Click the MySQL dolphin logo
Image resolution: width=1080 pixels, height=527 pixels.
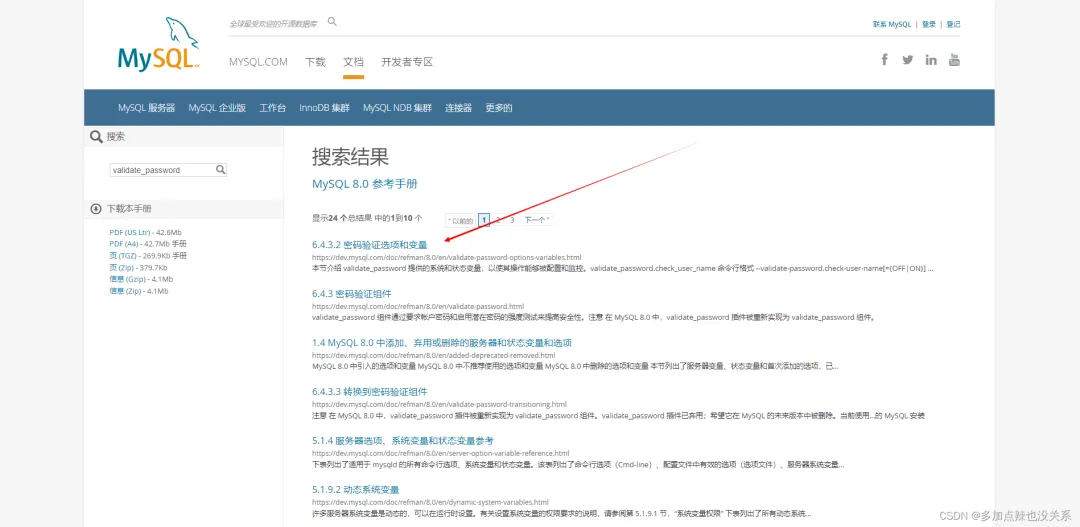pos(159,44)
